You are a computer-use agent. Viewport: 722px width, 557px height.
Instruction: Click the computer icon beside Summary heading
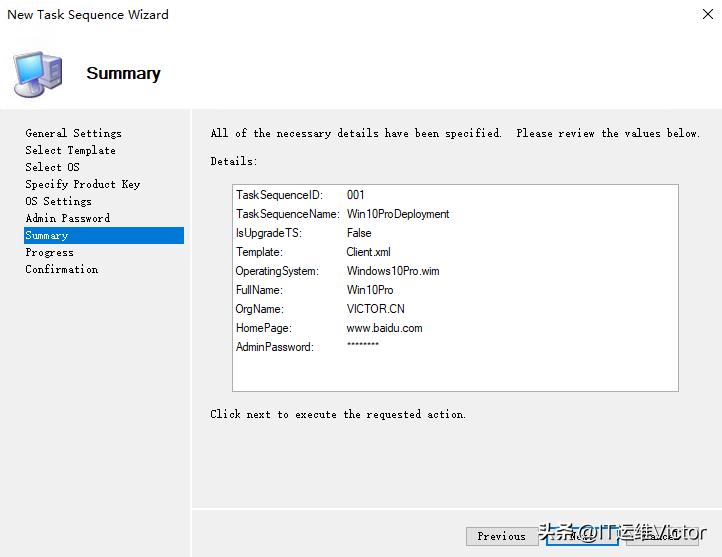point(38,74)
